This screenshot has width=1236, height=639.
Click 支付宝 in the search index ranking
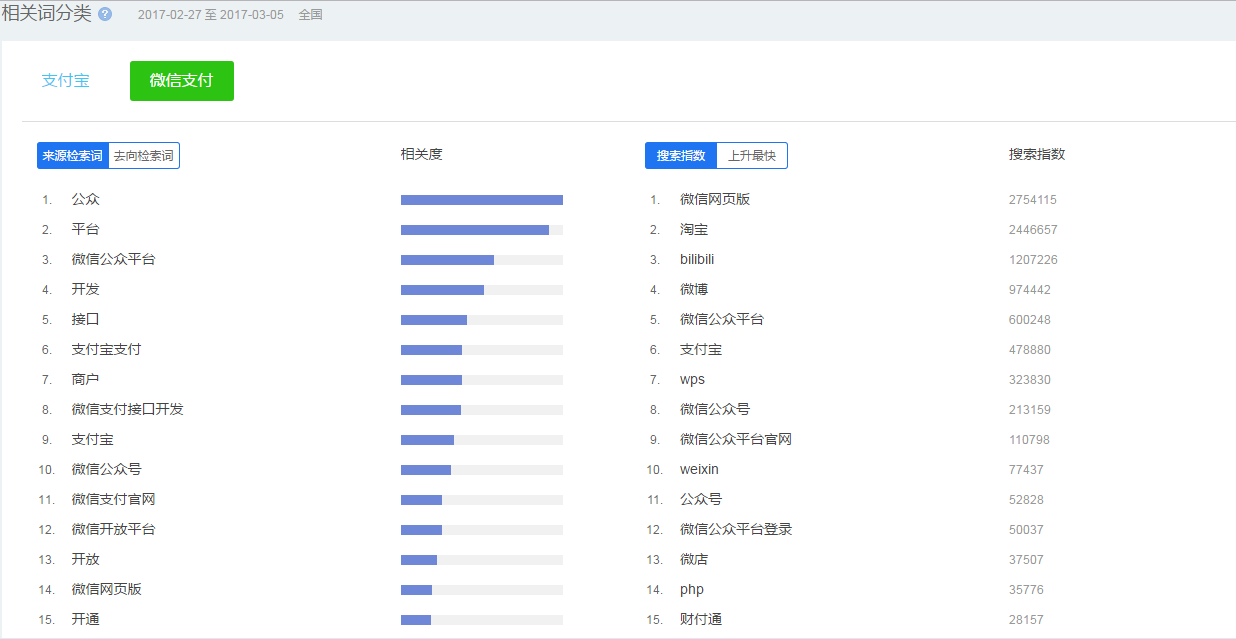(x=701, y=350)
